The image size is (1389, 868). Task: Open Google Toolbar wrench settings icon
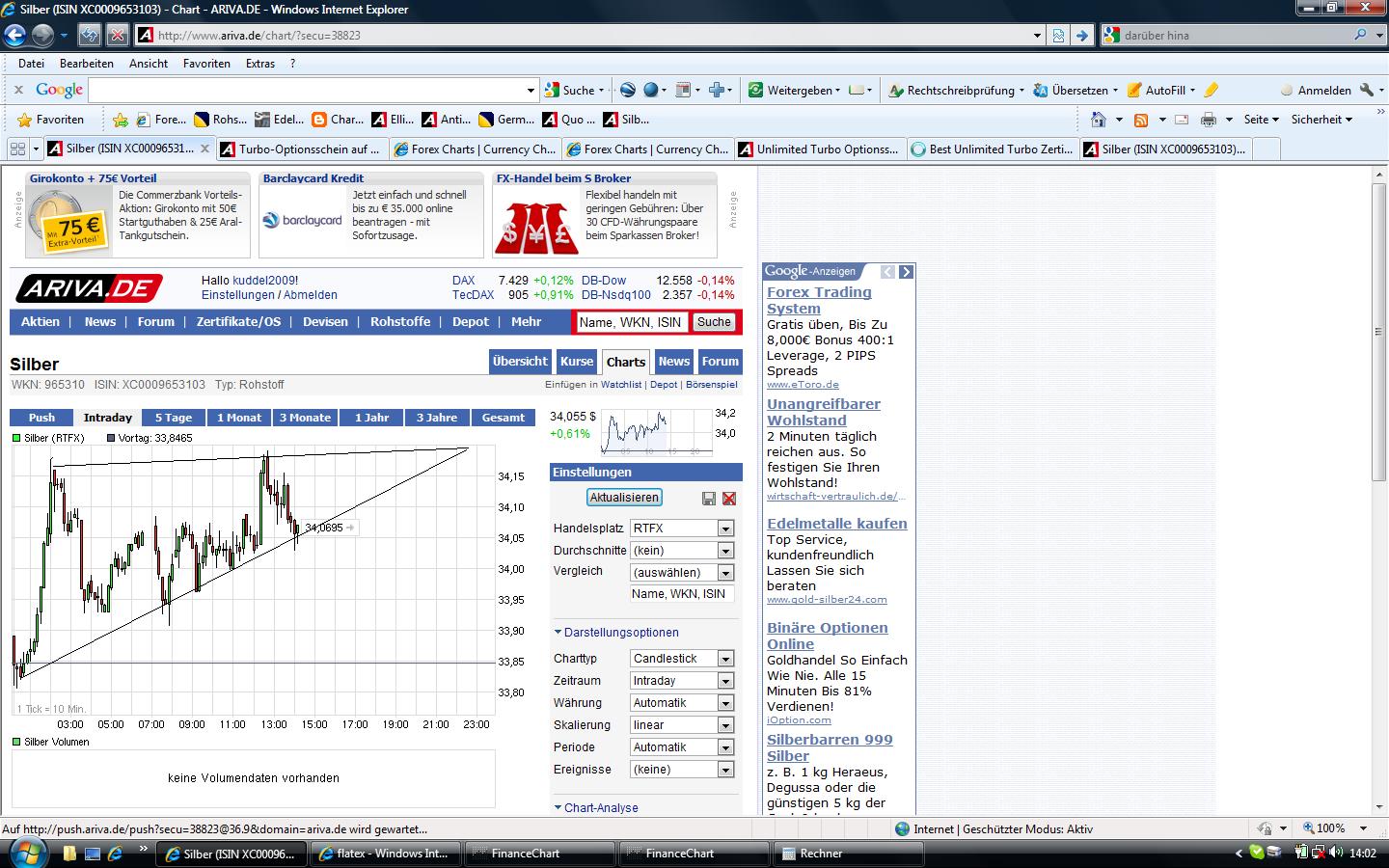1366,90
